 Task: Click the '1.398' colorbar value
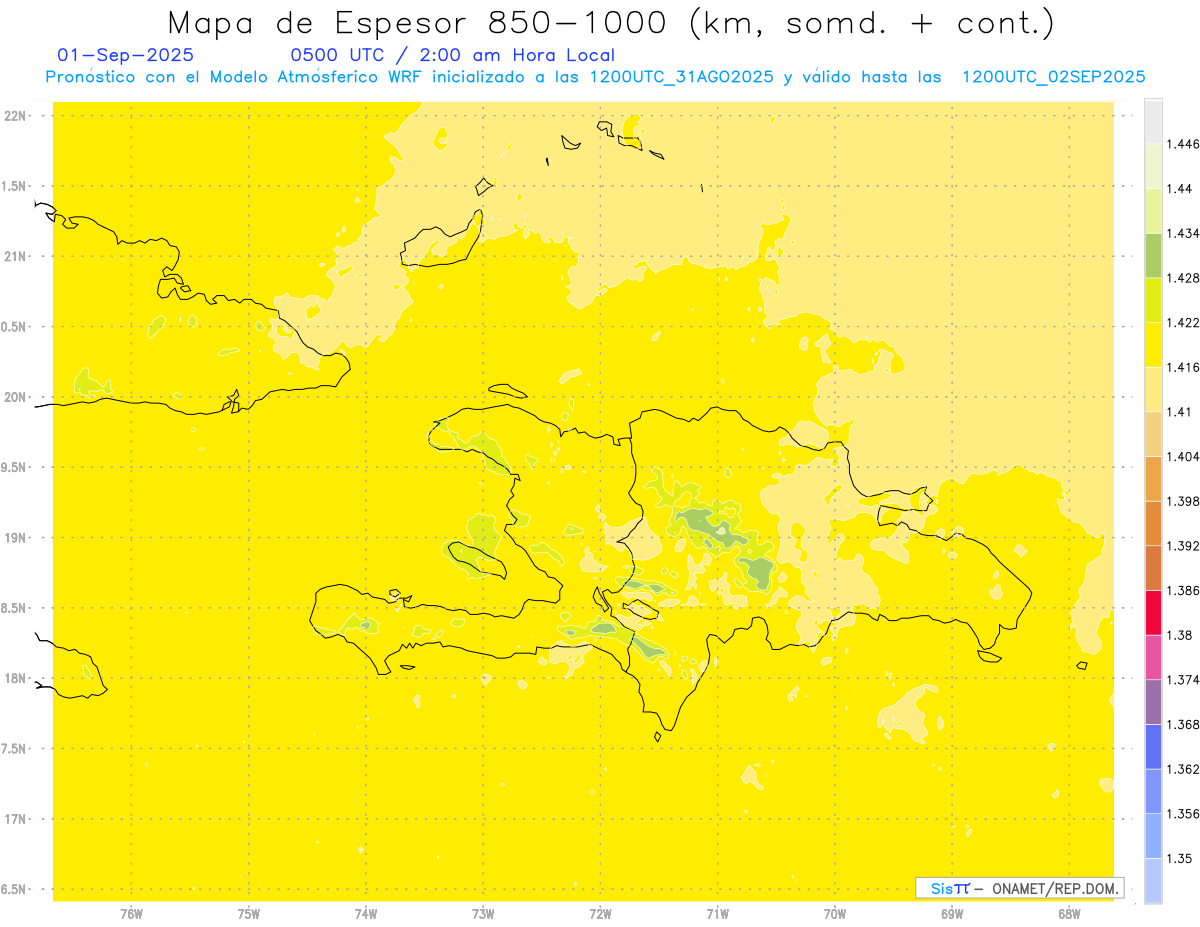click(1184, 501)
